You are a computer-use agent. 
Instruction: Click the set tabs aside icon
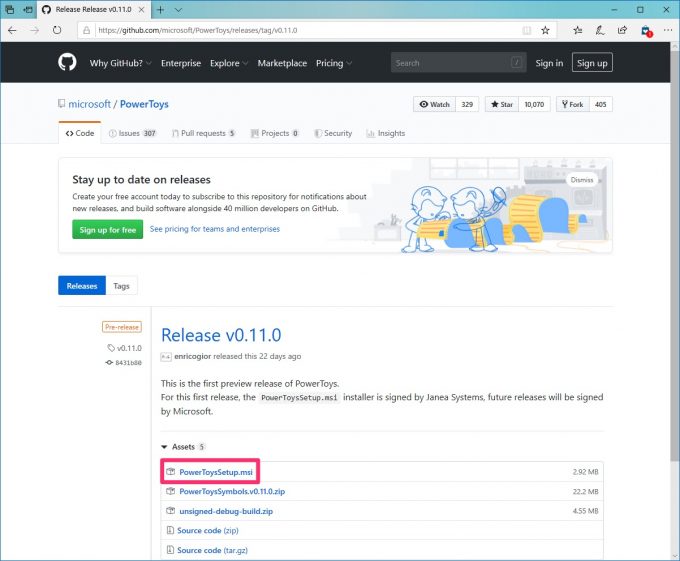(x=28, y=10)
